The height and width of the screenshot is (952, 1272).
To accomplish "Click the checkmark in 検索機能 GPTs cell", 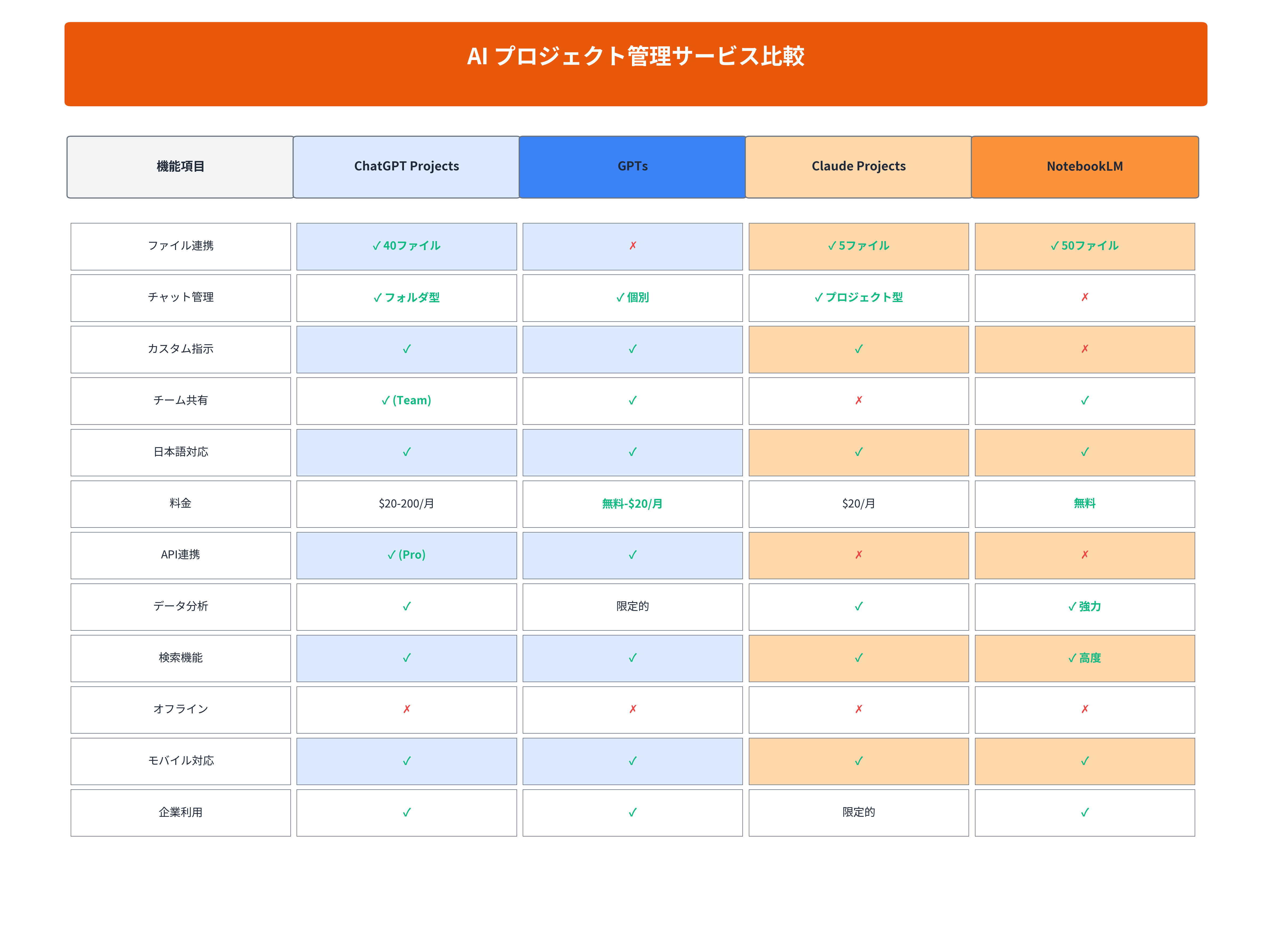I will 633,658.
